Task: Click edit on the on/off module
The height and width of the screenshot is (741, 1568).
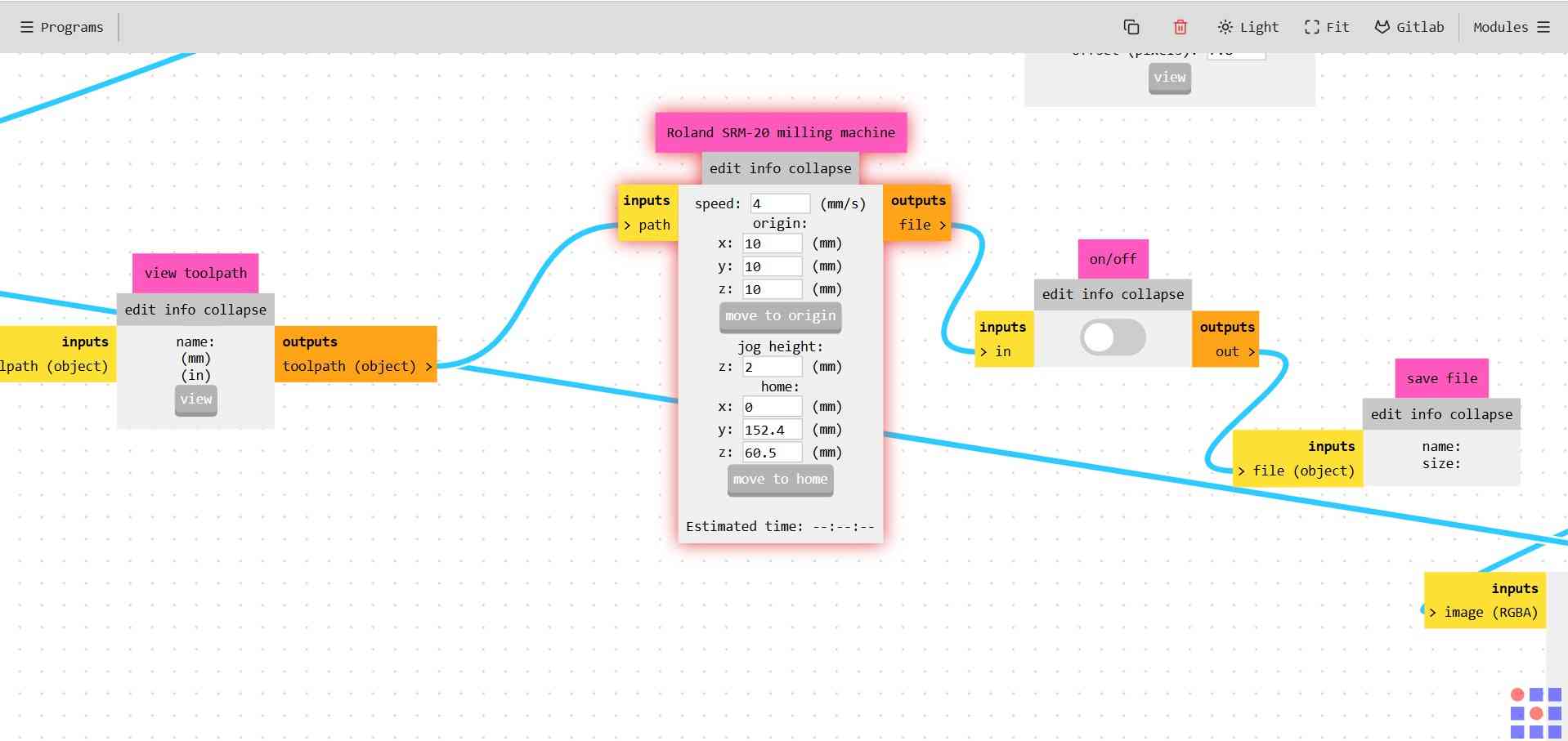Action: coord(1057,294)
